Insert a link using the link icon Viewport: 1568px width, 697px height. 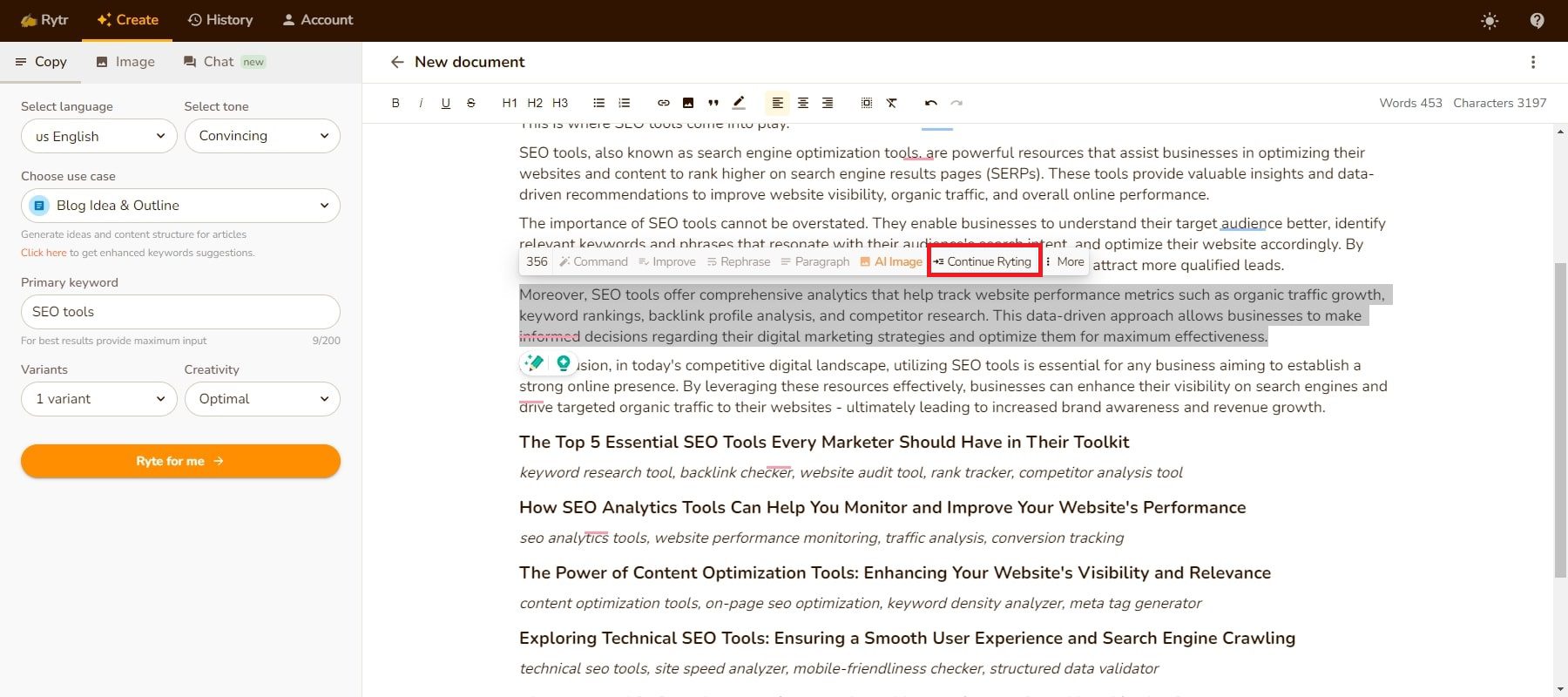pyautogui.click(x=663, y=103)
